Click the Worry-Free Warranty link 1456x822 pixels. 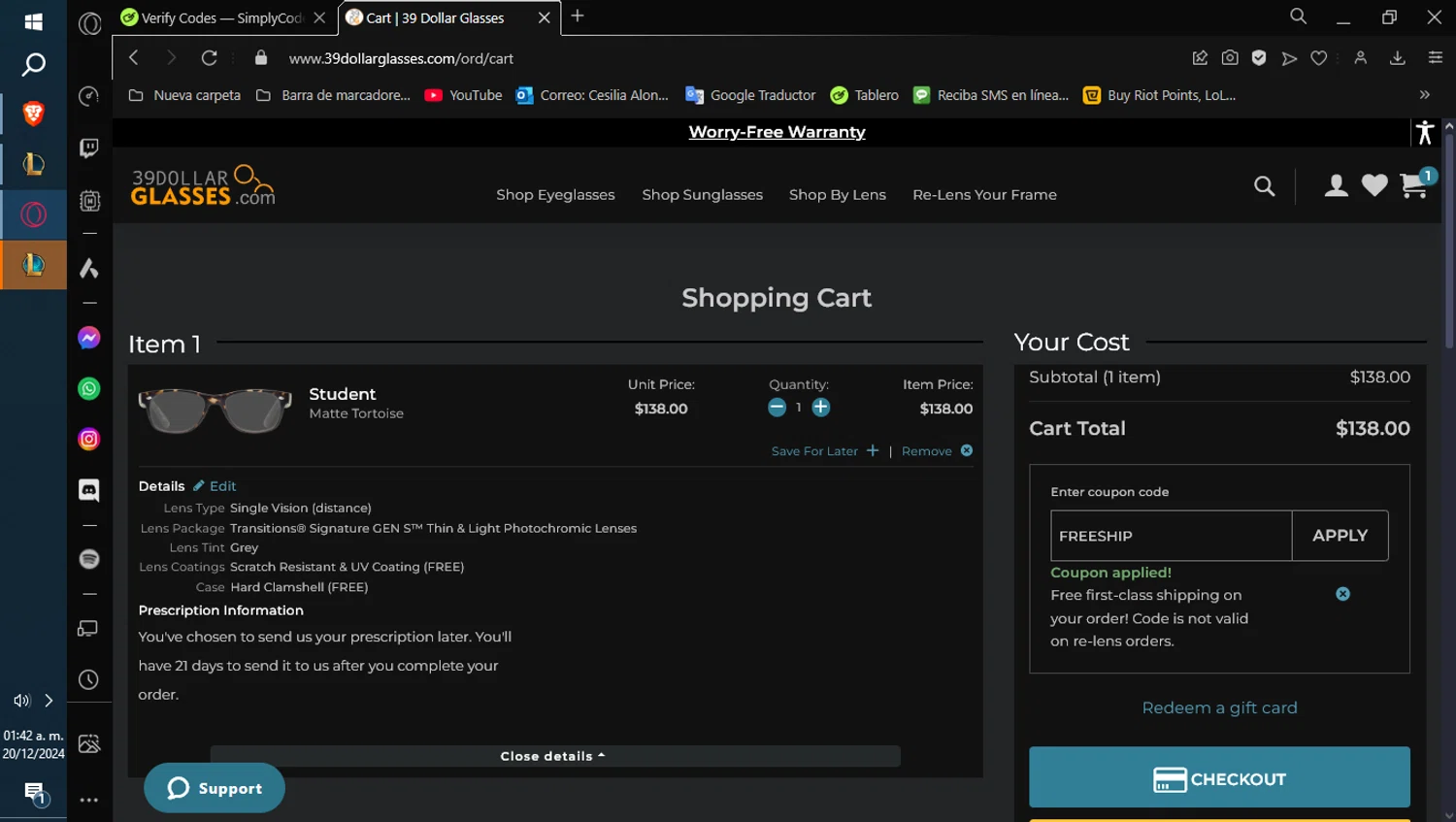point(777,132)
